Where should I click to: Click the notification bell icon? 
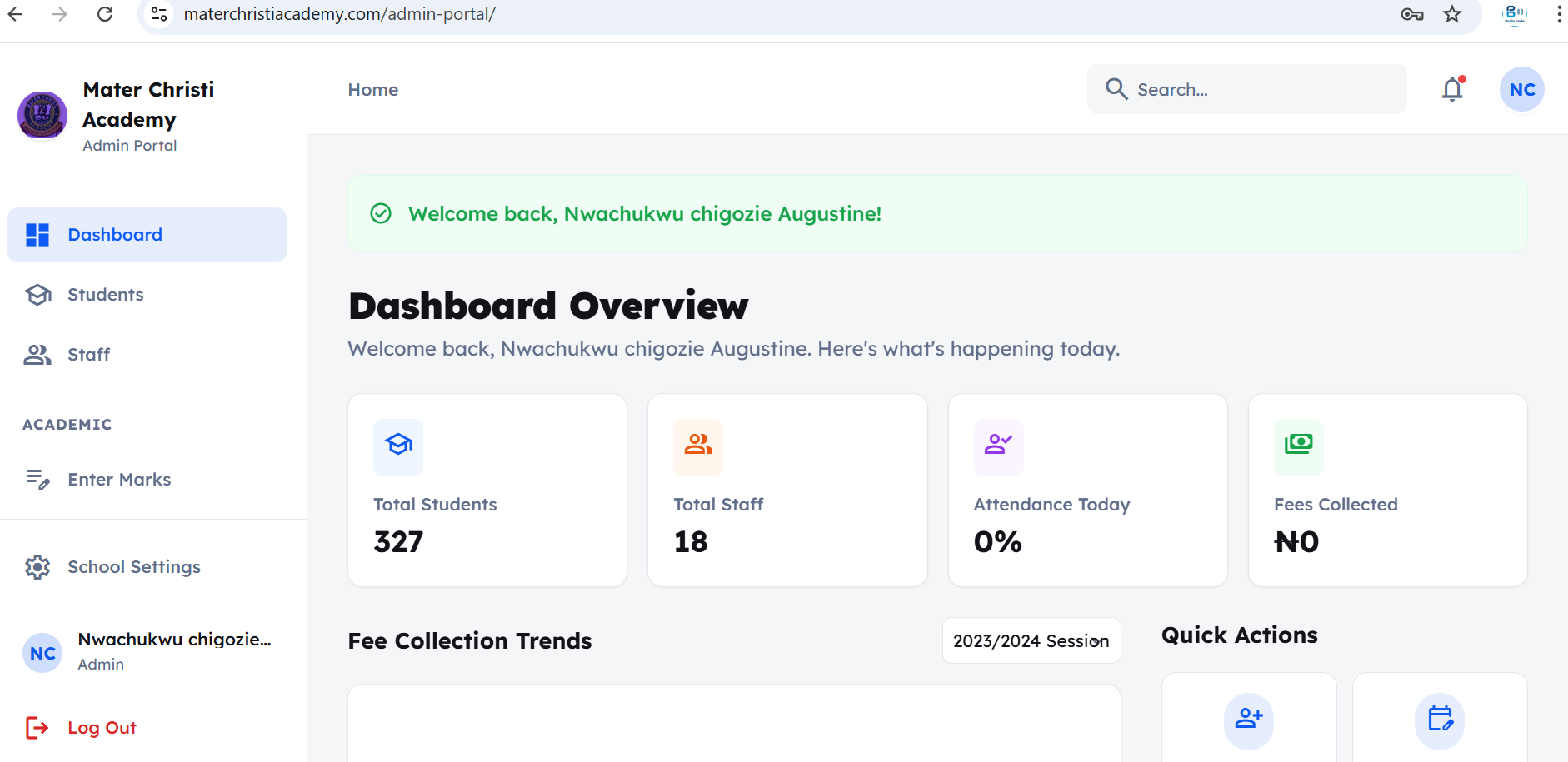click(1452, 89)
